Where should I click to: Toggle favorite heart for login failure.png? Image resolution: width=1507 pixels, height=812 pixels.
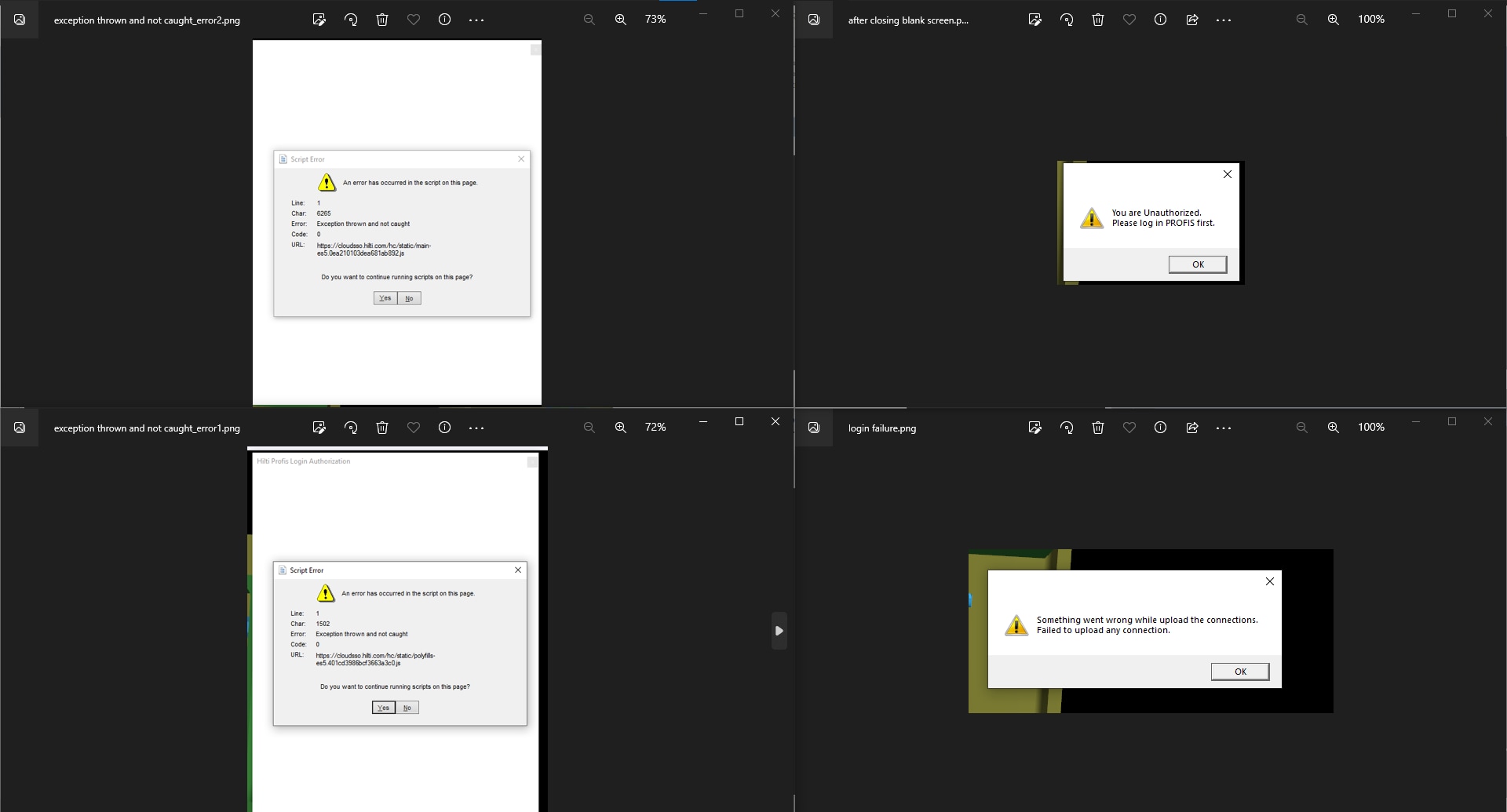pos(1129,428)
